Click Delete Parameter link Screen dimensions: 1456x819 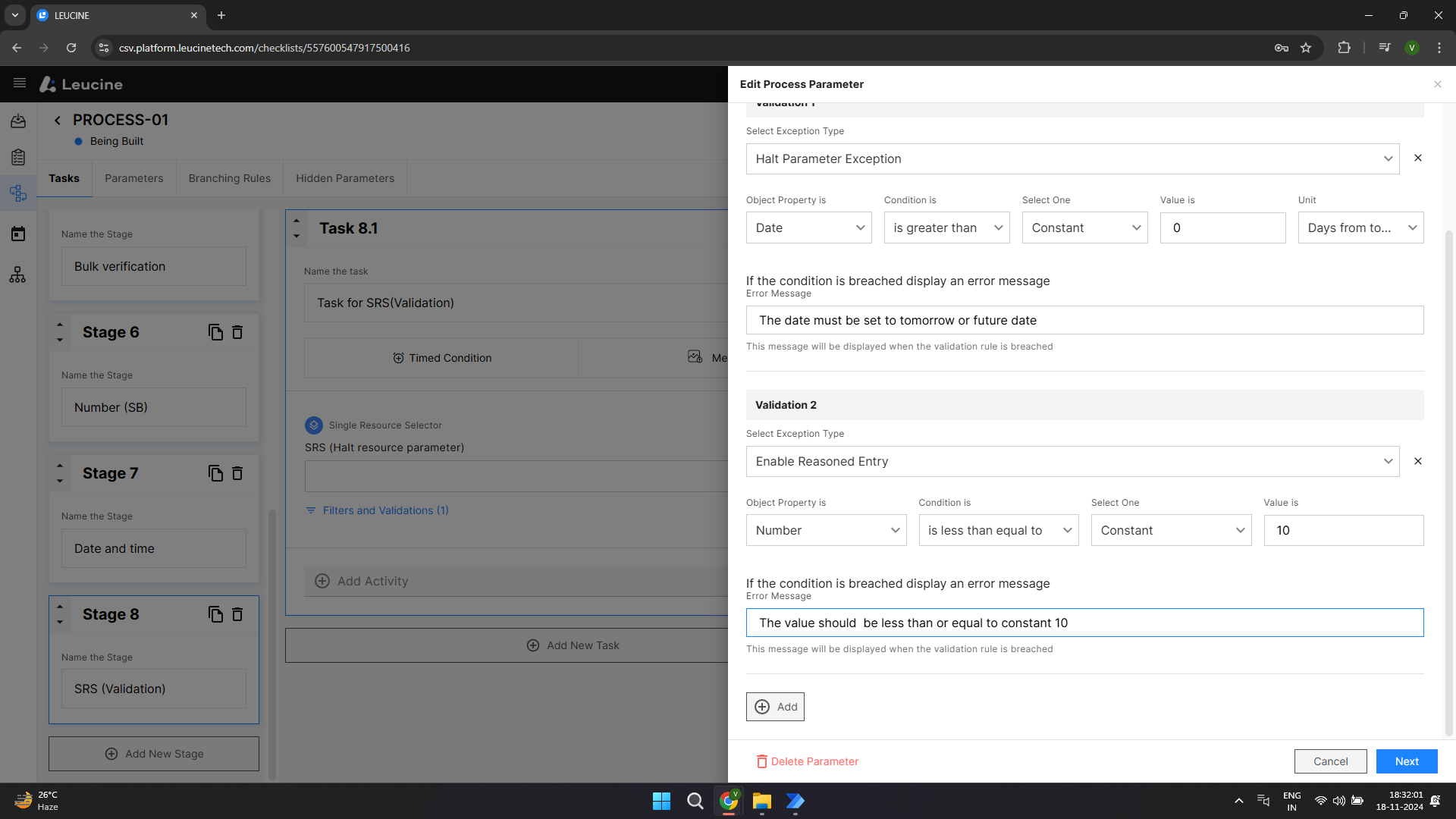tap(808, 761)
